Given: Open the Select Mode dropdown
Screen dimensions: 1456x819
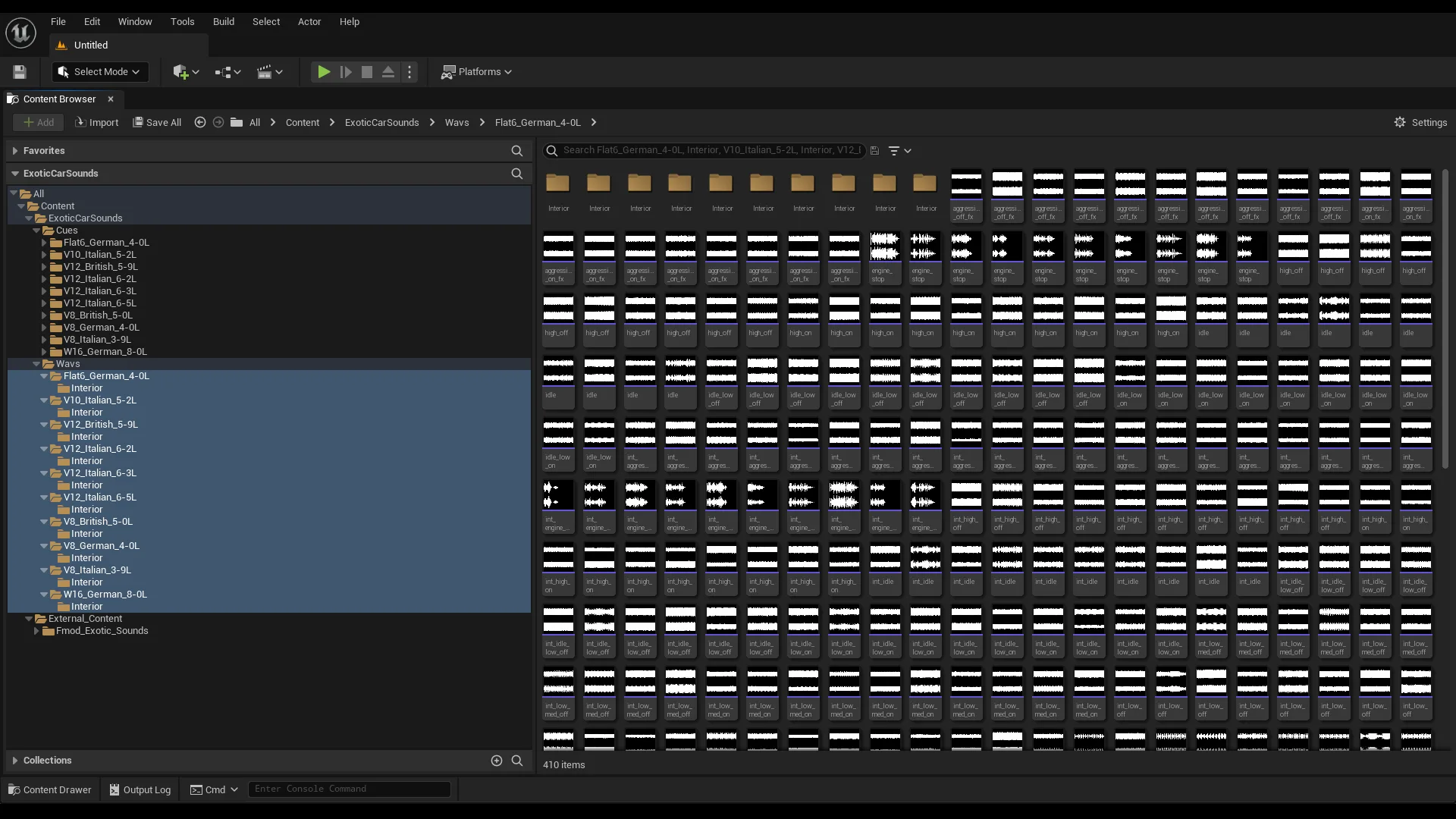Looking at the screenshot, I should (100, 72).
